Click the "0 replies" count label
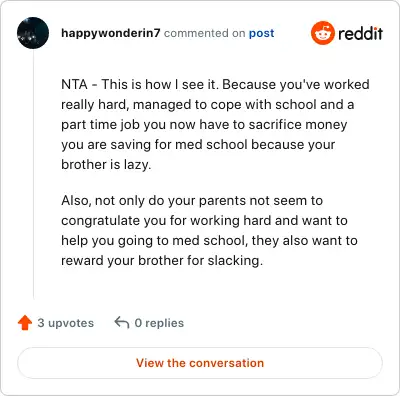 click(159, 323)
